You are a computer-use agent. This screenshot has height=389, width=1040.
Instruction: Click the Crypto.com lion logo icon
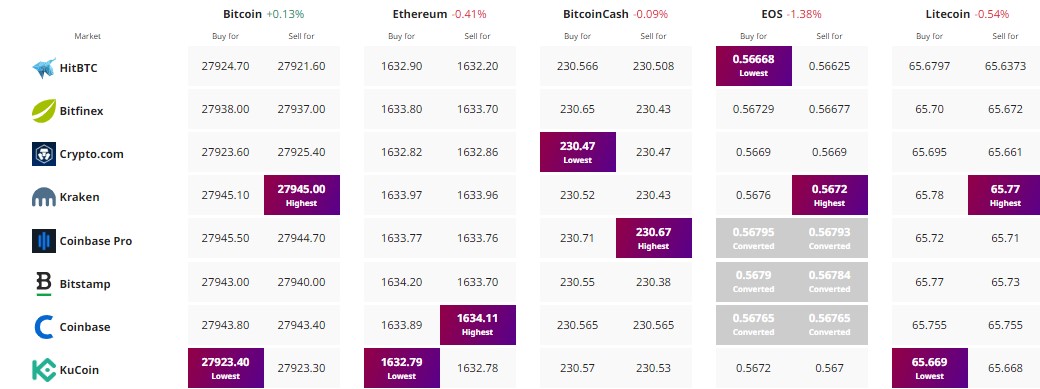[44, 154]
